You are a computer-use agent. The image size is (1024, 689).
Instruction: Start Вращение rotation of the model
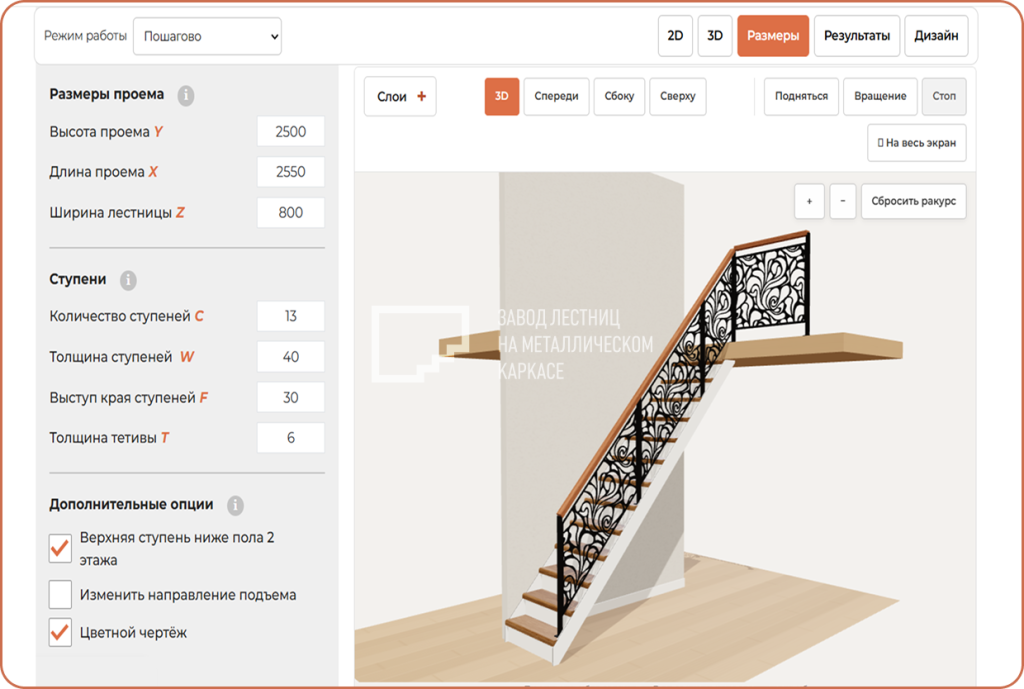pos(880,97)
